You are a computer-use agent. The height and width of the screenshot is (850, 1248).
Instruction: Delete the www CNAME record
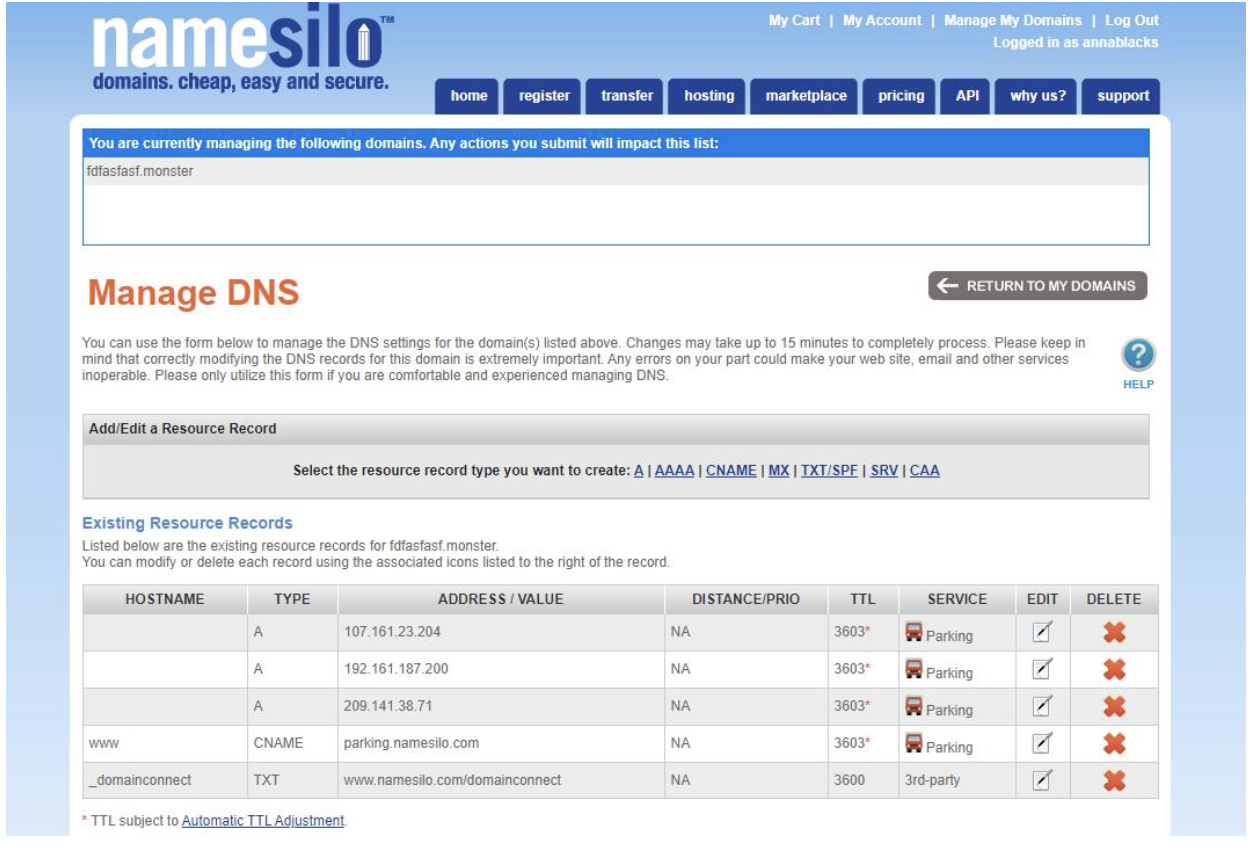1113,744
